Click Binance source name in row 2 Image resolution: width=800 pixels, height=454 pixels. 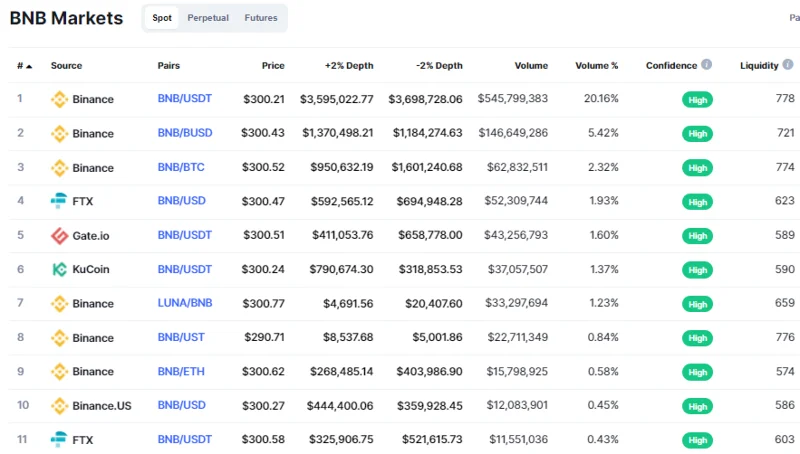(93, 134)
